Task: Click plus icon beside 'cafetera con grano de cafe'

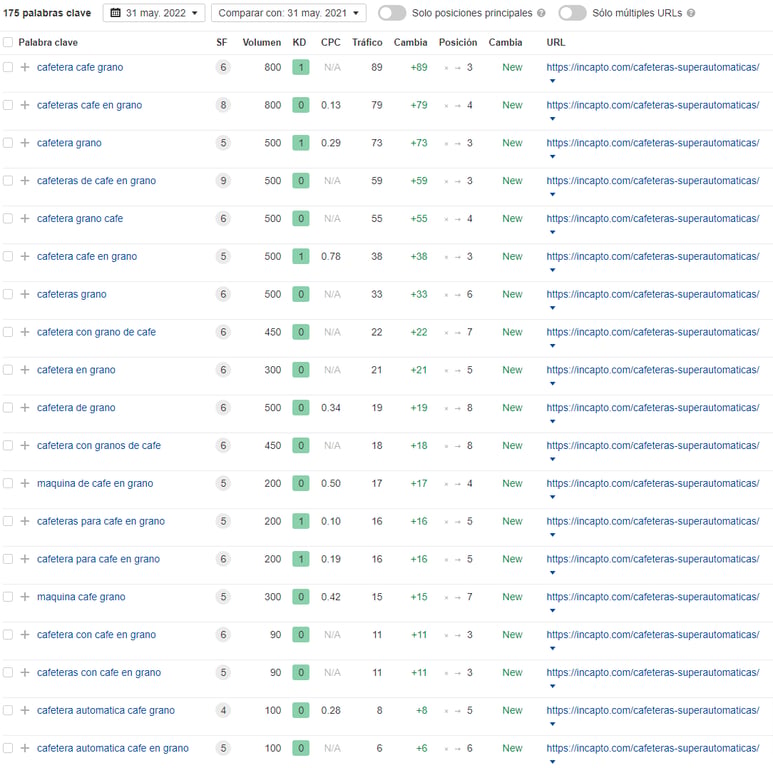Action: (25, 332)
